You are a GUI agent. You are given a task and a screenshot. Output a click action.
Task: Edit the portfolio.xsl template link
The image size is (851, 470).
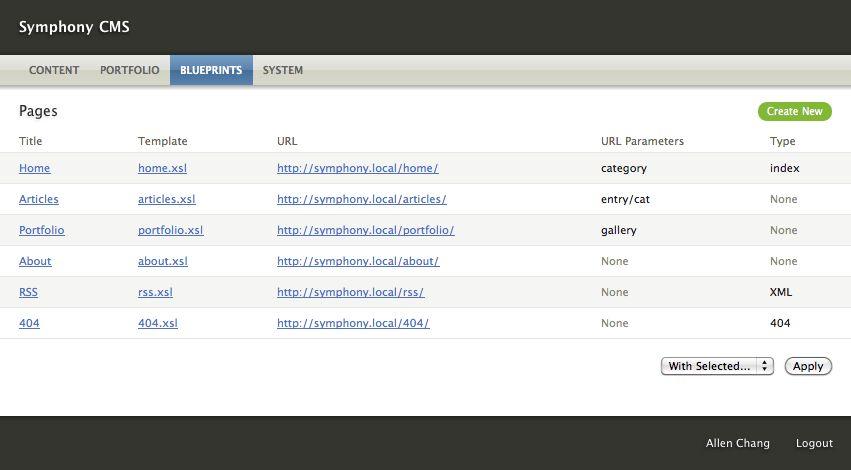(170, 230)
